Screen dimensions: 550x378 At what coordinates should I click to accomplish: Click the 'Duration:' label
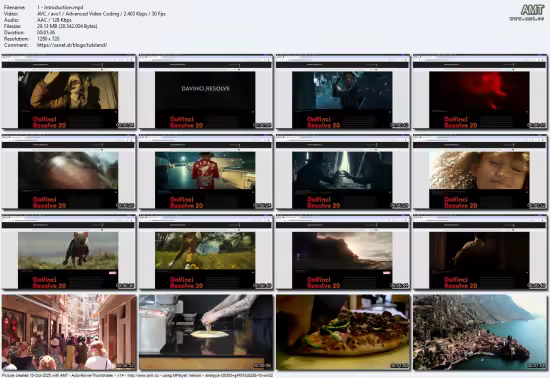coord(14,33)
